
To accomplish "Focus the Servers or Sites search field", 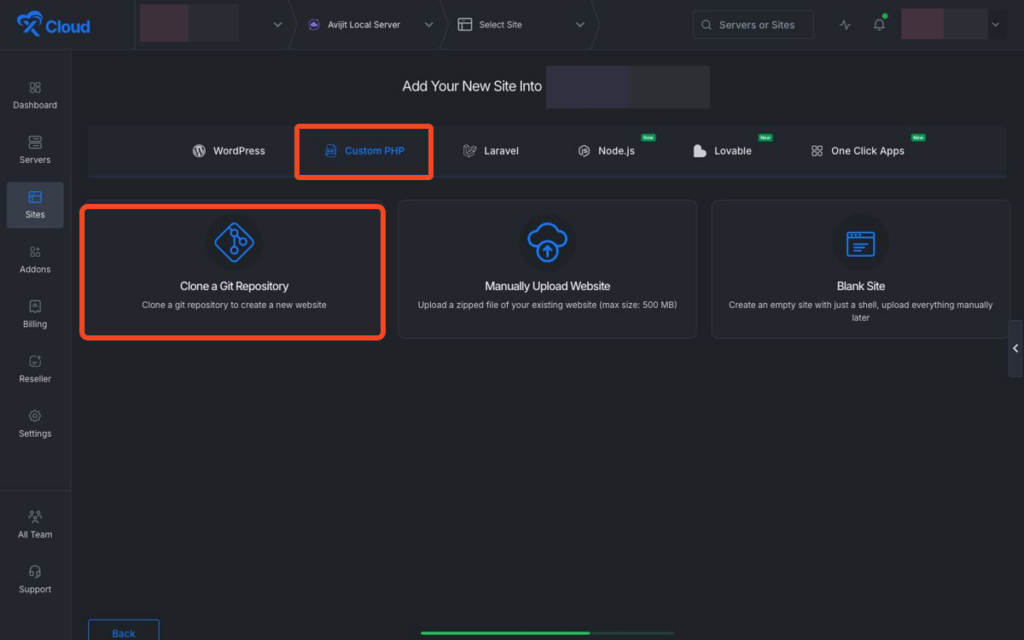I will (x=753, y=25).
